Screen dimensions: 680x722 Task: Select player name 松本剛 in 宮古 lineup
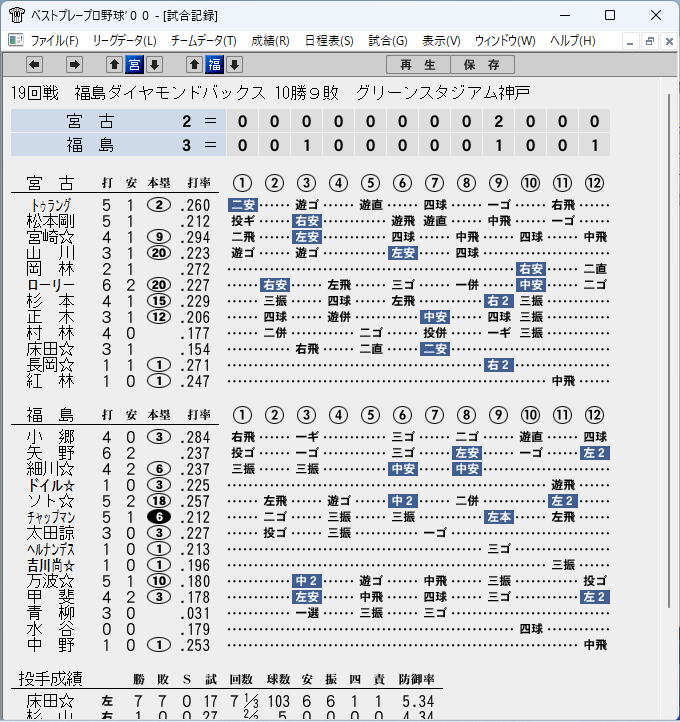(51, 221)
